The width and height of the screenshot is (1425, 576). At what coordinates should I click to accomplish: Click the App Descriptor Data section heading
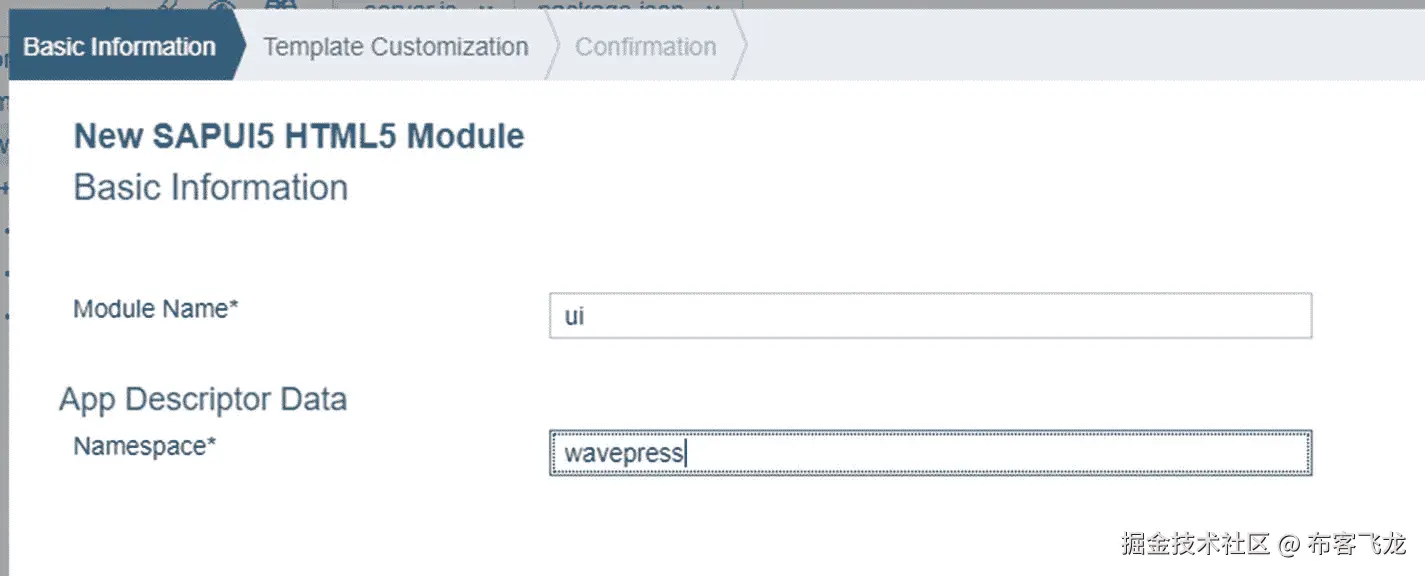(x=203, y=399)
